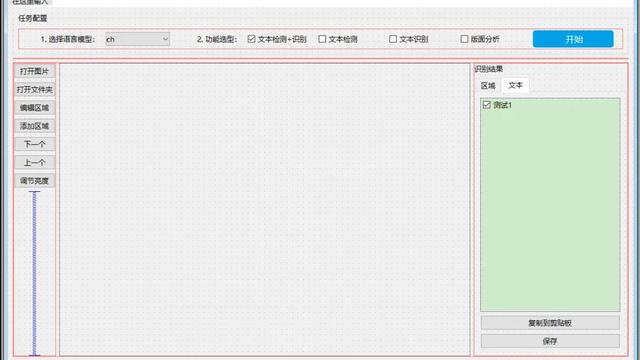
Task: Go to the previous image with 上一个
Action: [34, 162]
